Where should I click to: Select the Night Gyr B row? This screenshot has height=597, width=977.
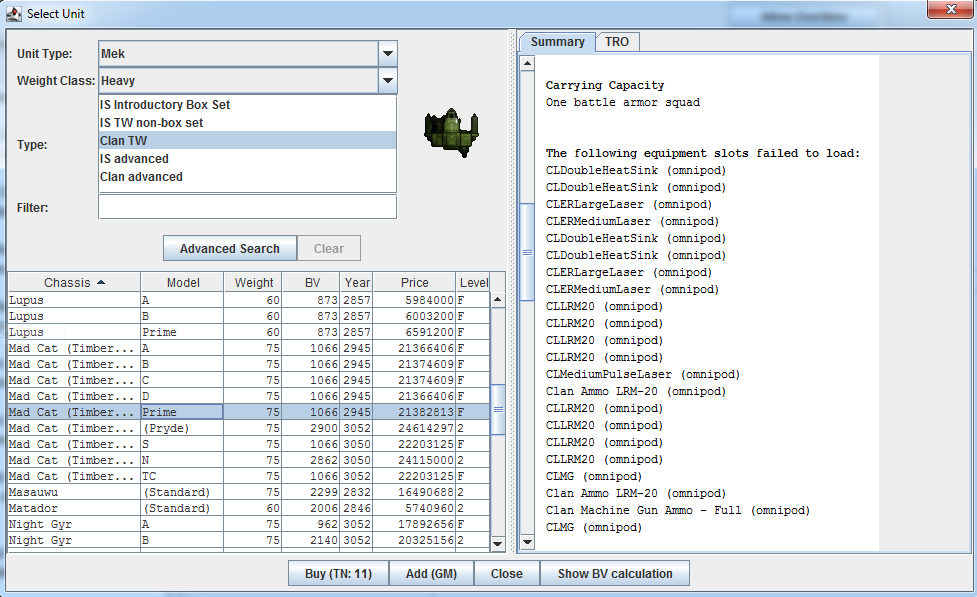(x=249, y=540)
